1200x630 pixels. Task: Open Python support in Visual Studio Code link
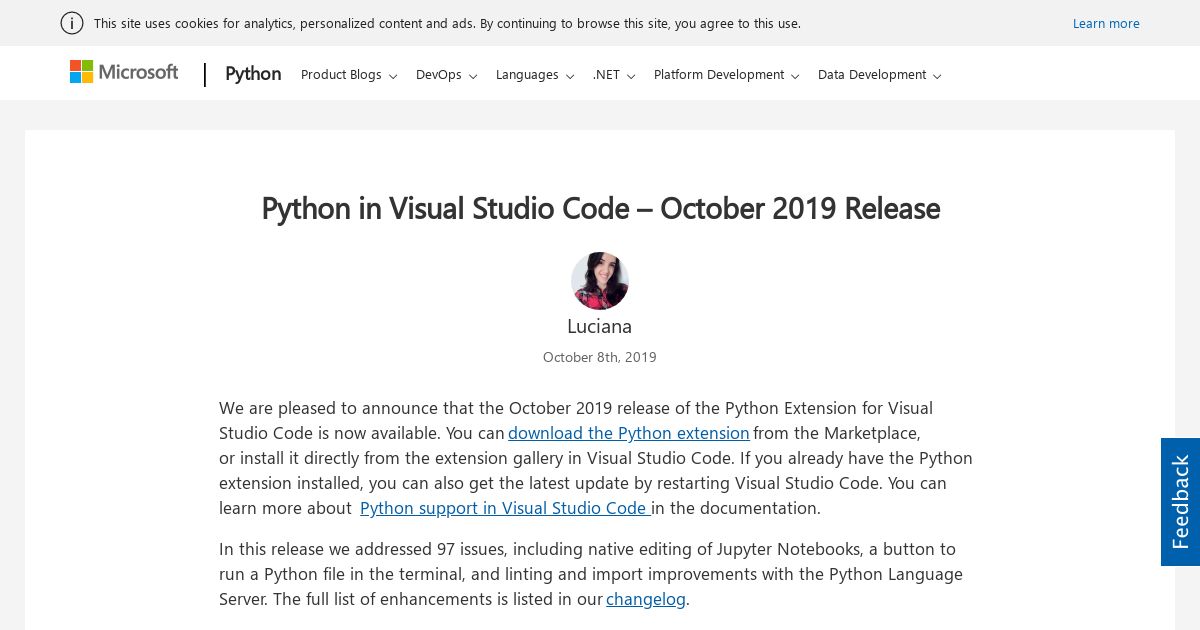(505, 508)
